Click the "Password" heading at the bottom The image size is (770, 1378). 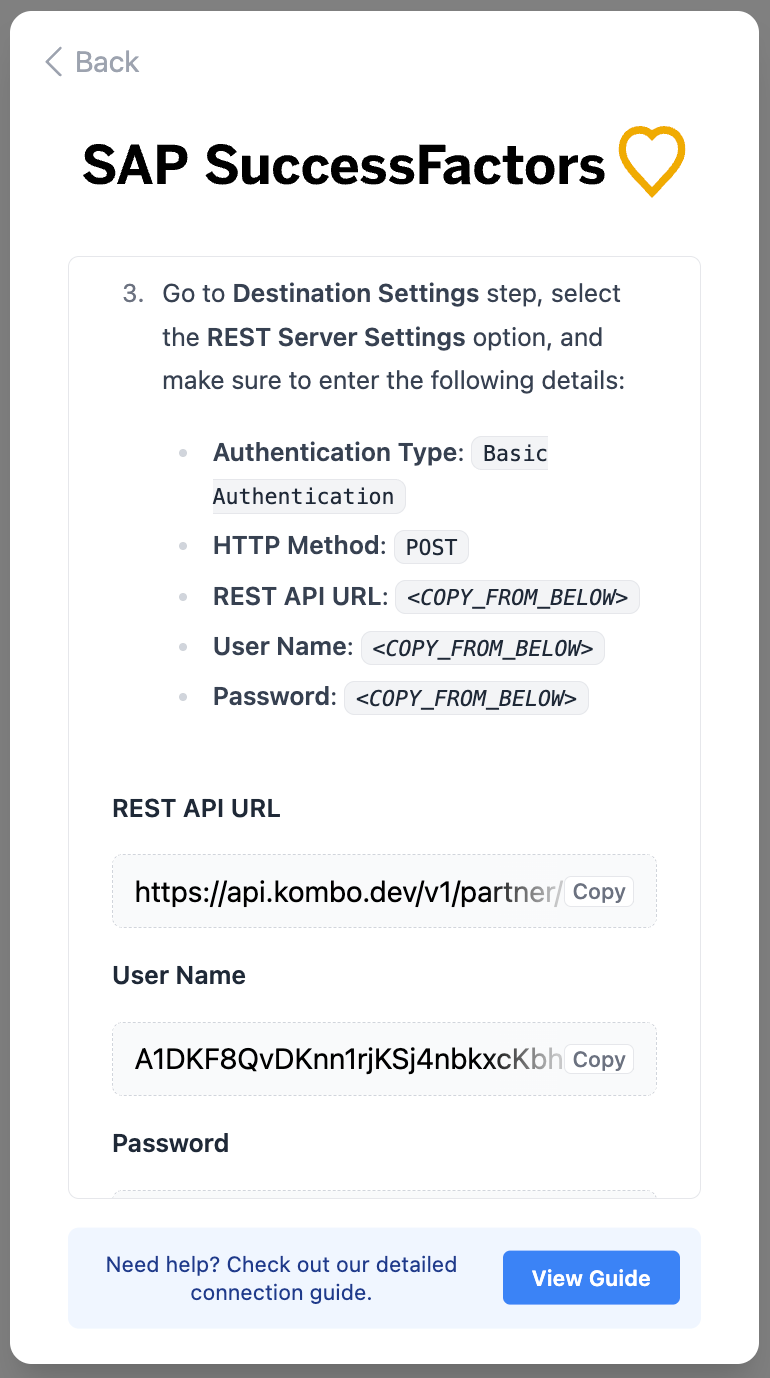[171, 1143]
